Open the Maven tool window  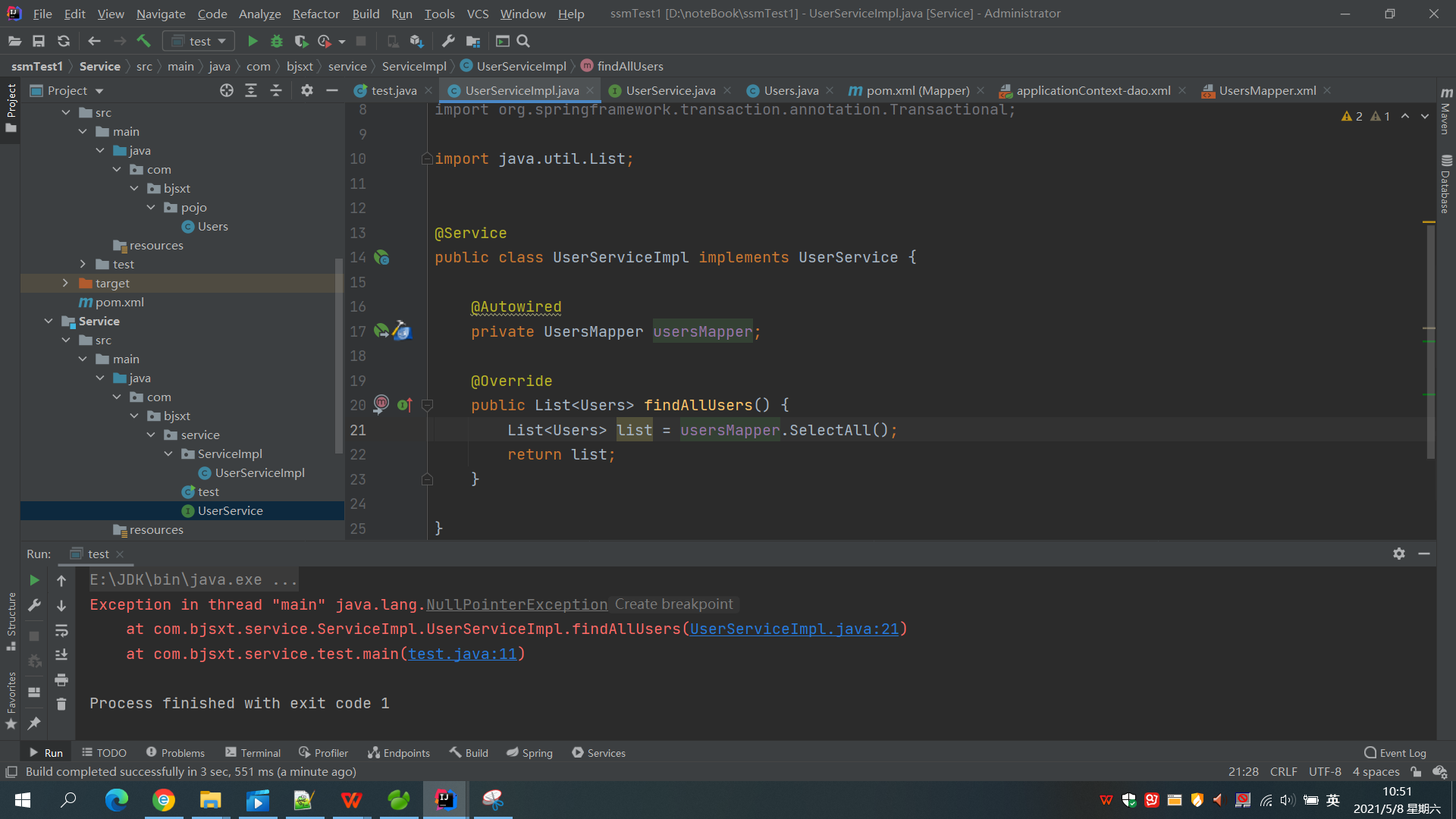pos(1446,111)
